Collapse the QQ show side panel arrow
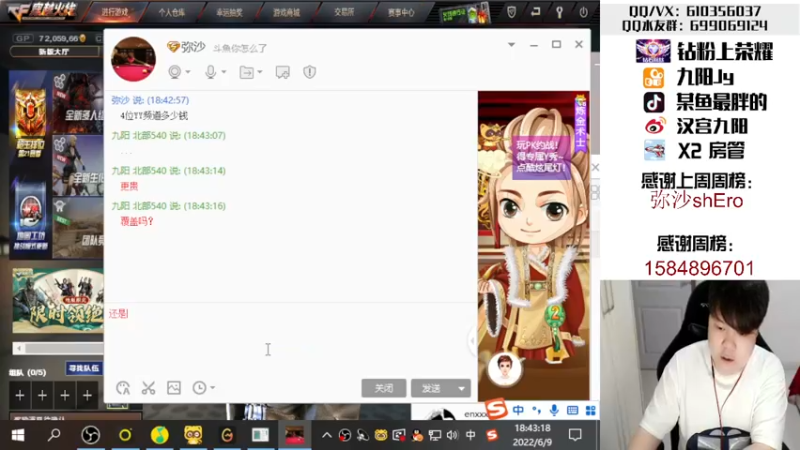Viewport: 800px width, 450px height. 472,341
